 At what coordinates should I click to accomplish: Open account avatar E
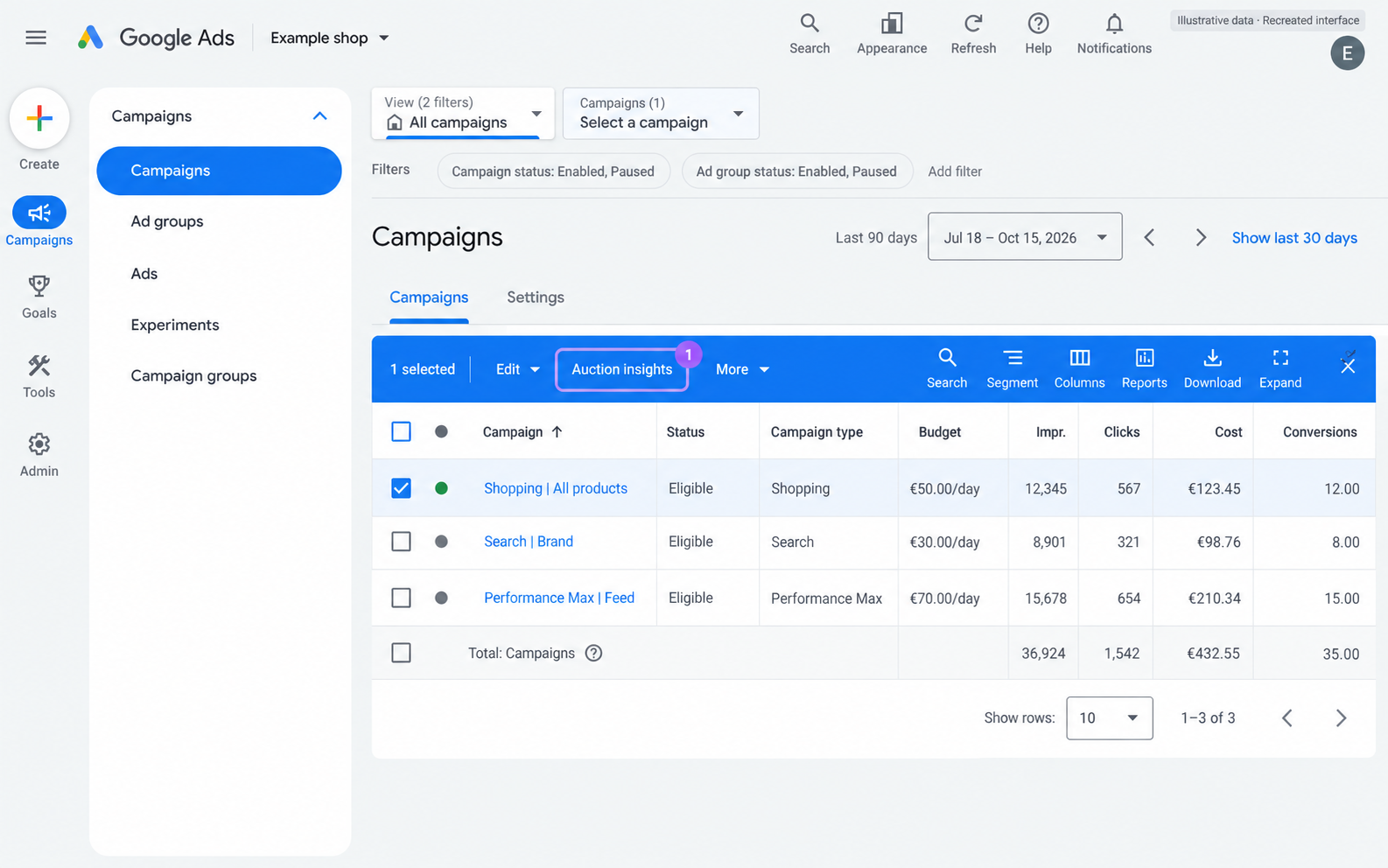pyautogui.click(x=1347, y=53)
